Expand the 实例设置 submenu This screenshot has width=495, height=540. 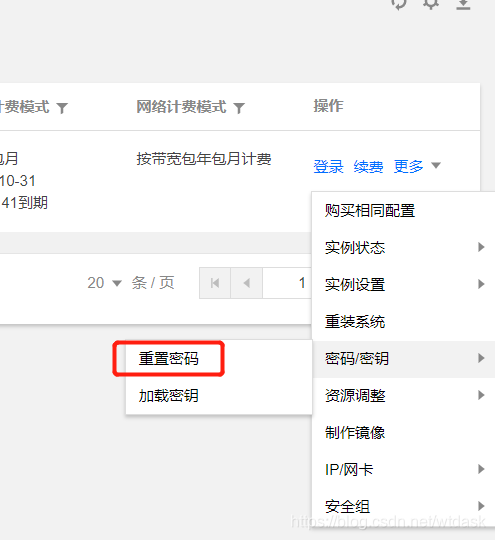tap(403, 284)
